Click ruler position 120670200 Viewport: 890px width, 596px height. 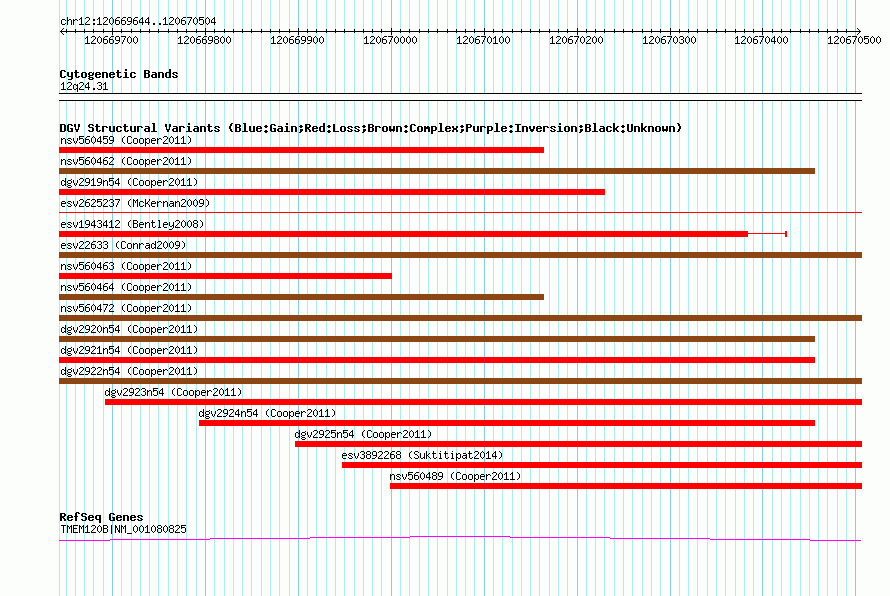pos(577,40)
